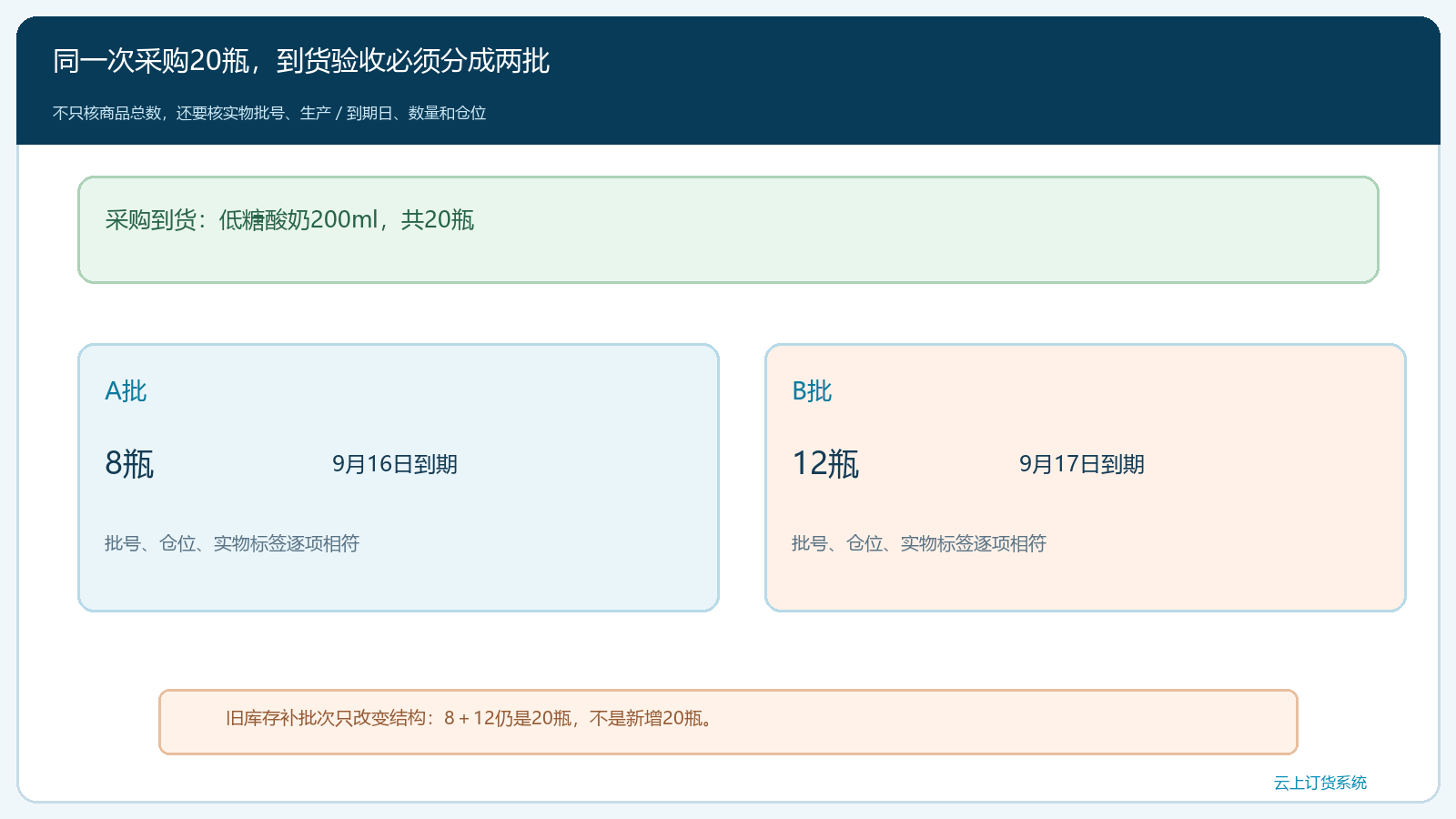Click the 9月17日到期 date
This screenshot has width=1456, height=819.
(1082, 464)
